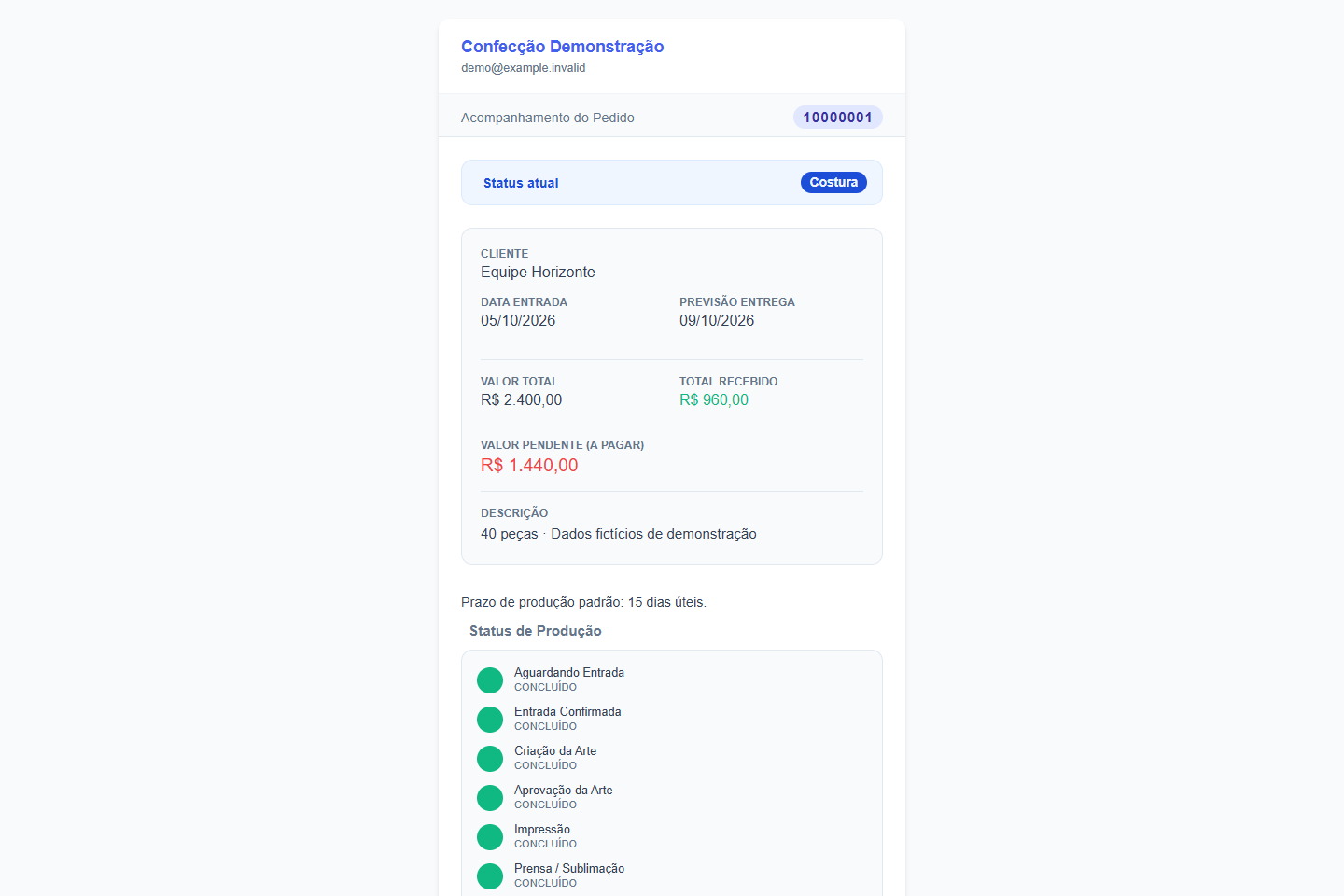
Task: Click the Prensa / Sublimação step label
Action: [569, 868]
